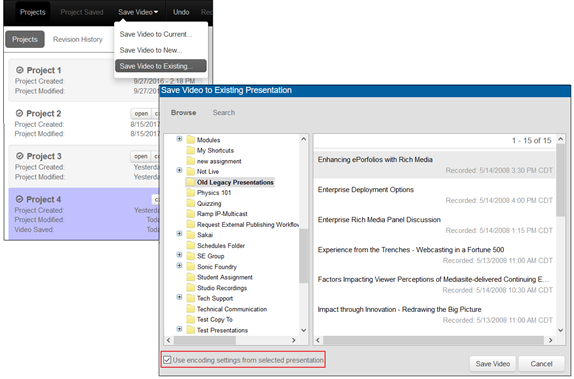Click presentation list vertical scrollbar thumb
The image size is (574, 379).
tap(560, 180)
